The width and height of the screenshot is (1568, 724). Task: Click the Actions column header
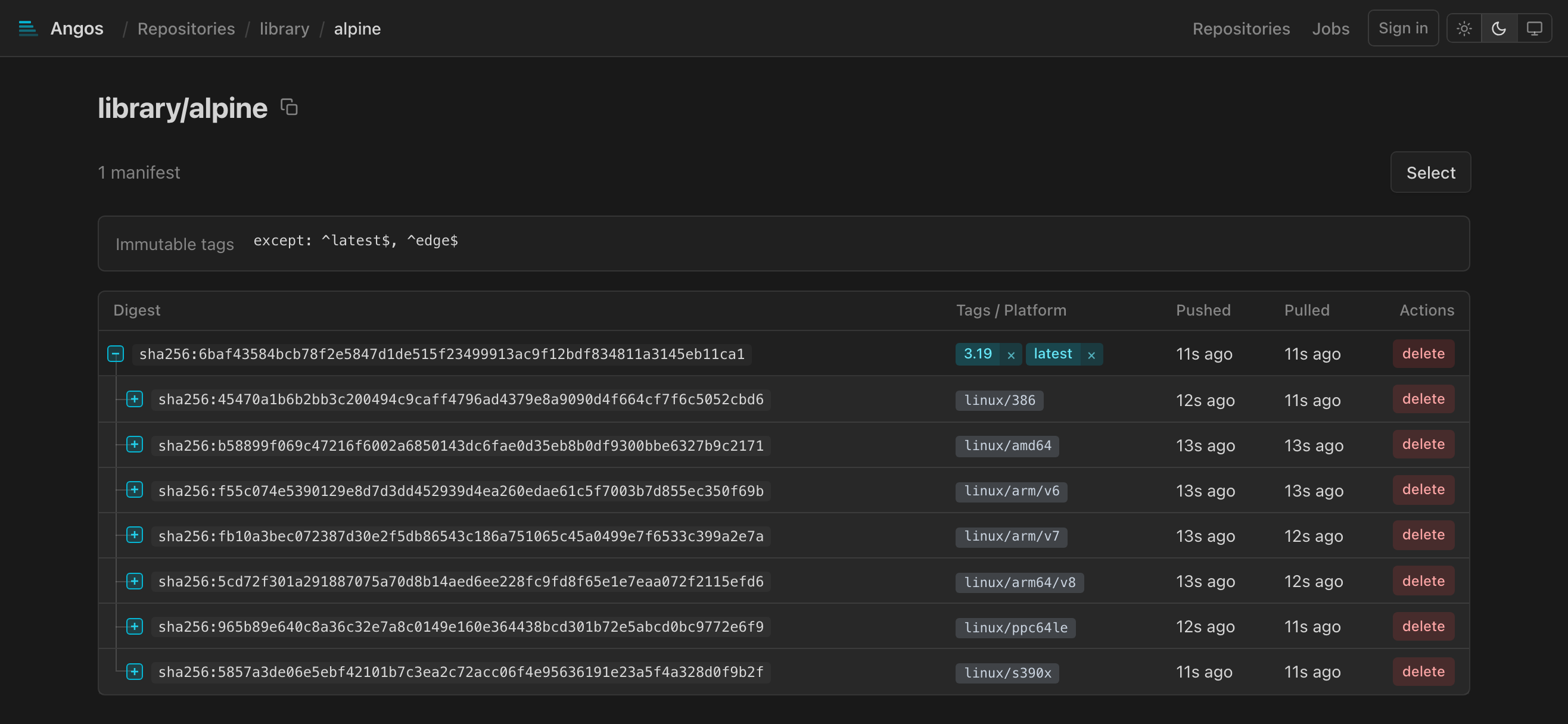tap(1427, 310)
